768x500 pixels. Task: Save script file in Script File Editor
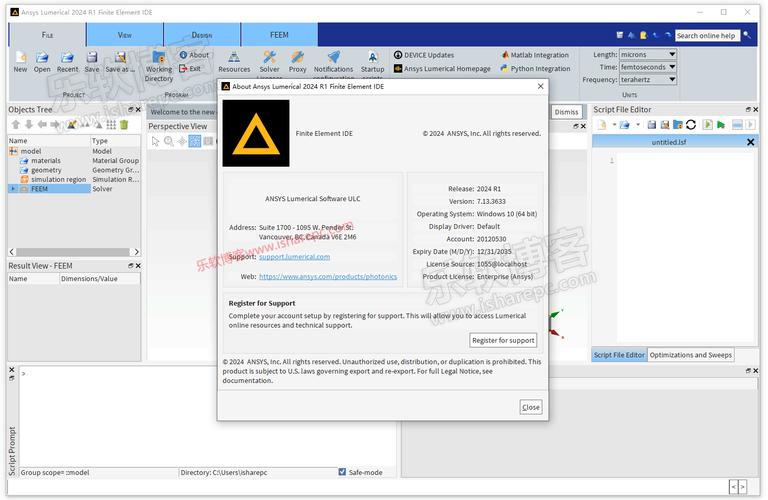(x=651, y=125)
